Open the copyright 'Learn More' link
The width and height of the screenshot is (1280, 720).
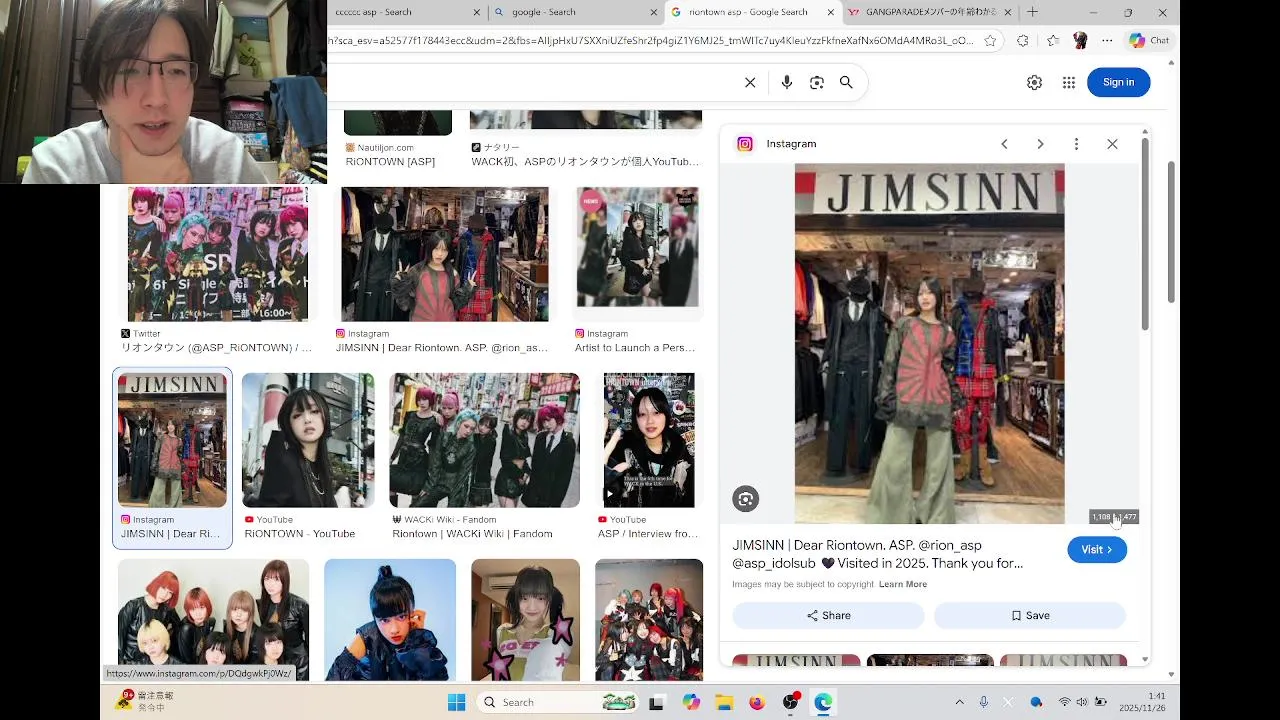coord(903,584)
